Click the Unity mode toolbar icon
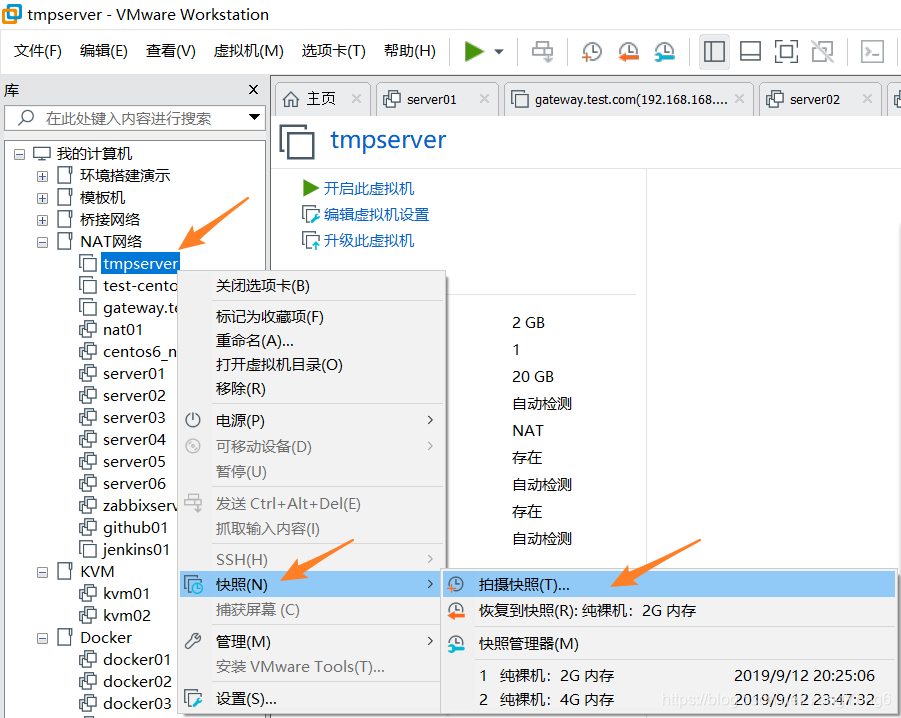The image size is (901, 718). point(822,52)
